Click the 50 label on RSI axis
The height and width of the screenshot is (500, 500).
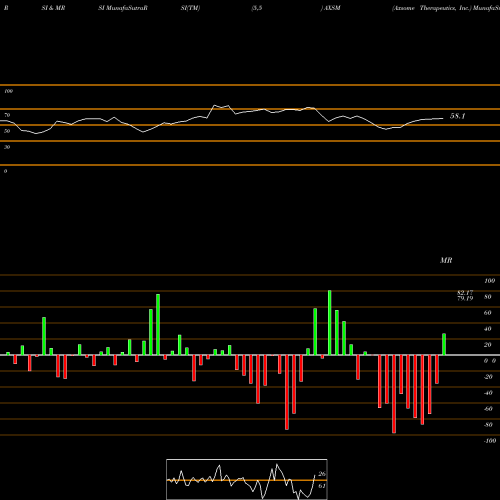[7, 131]
